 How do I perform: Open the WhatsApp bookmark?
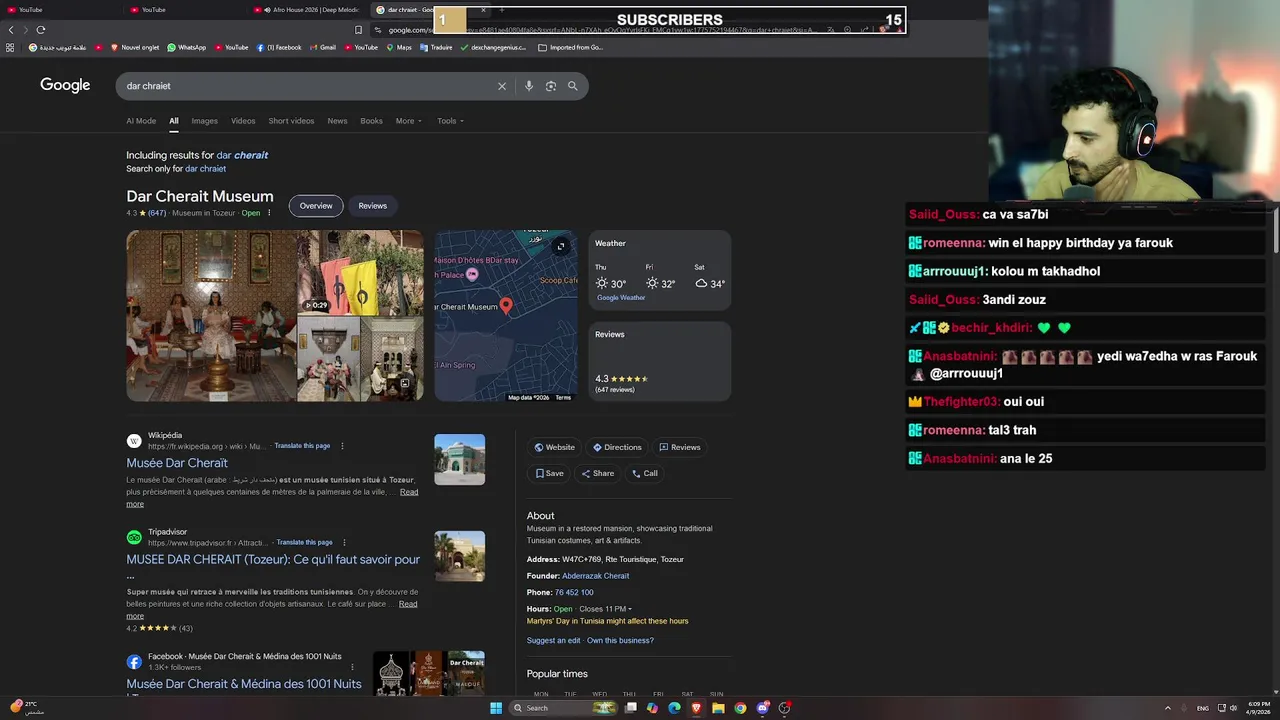point(187,47)
